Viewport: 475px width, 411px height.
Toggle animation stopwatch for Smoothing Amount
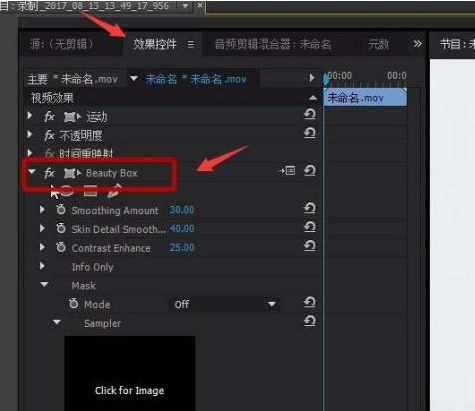(61, 210)
